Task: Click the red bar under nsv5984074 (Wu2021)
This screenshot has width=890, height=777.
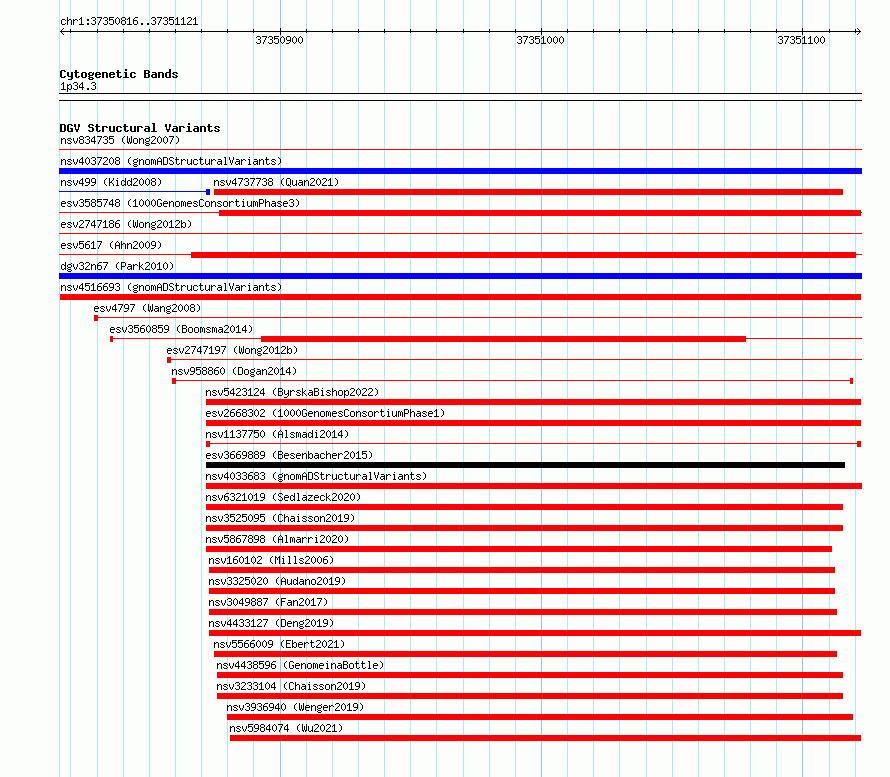Action: (545, 738)
